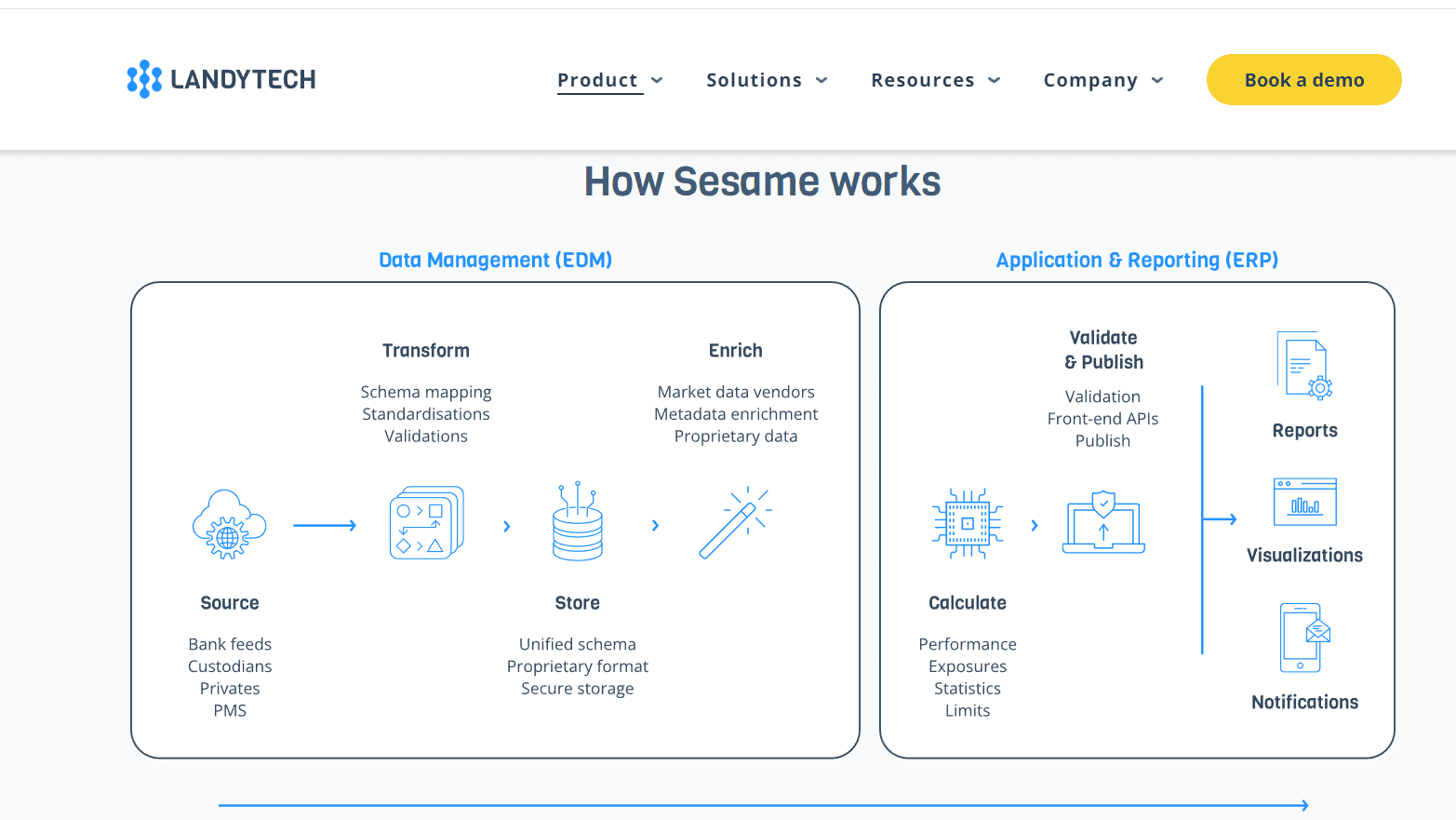Click the PMS text
Viewport: 1456px width, 820px height.
[x=230, y=710]
